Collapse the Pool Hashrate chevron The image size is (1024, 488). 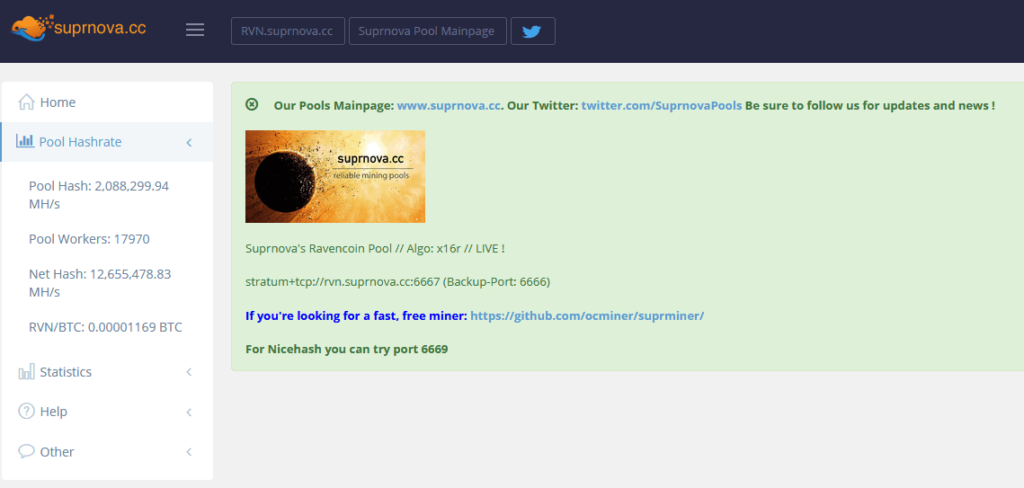pyautogui.click(x=189, y=143)
